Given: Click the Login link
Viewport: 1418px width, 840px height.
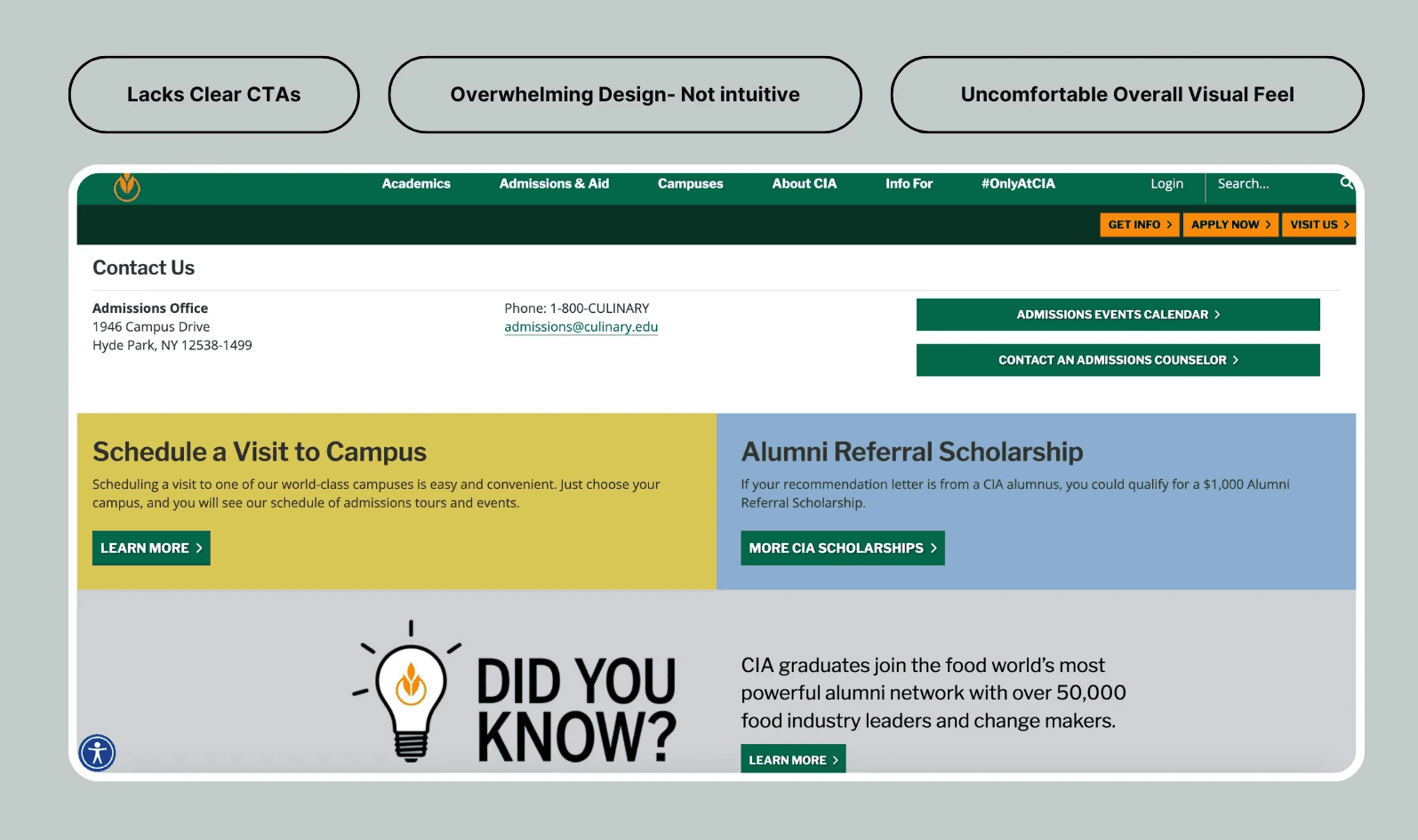Looking at the screenshot, I should tap(1166, 184).
